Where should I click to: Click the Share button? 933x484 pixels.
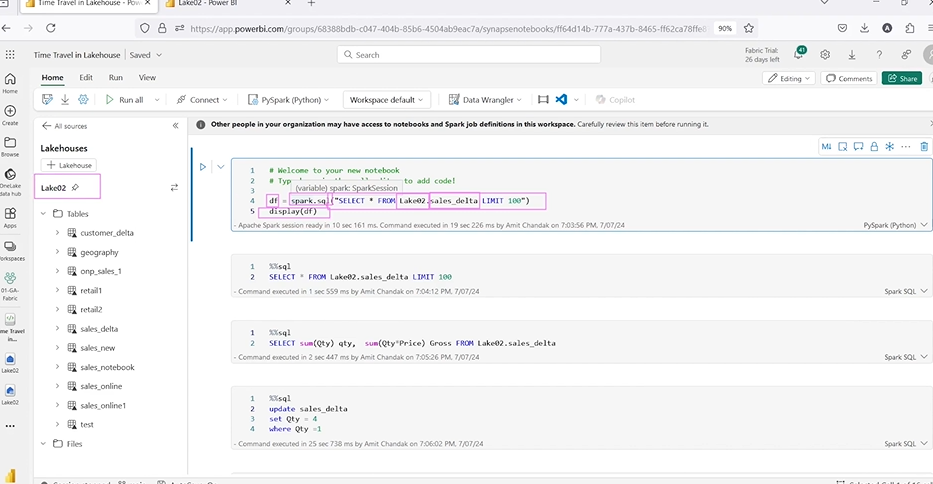tap(902, 79)
